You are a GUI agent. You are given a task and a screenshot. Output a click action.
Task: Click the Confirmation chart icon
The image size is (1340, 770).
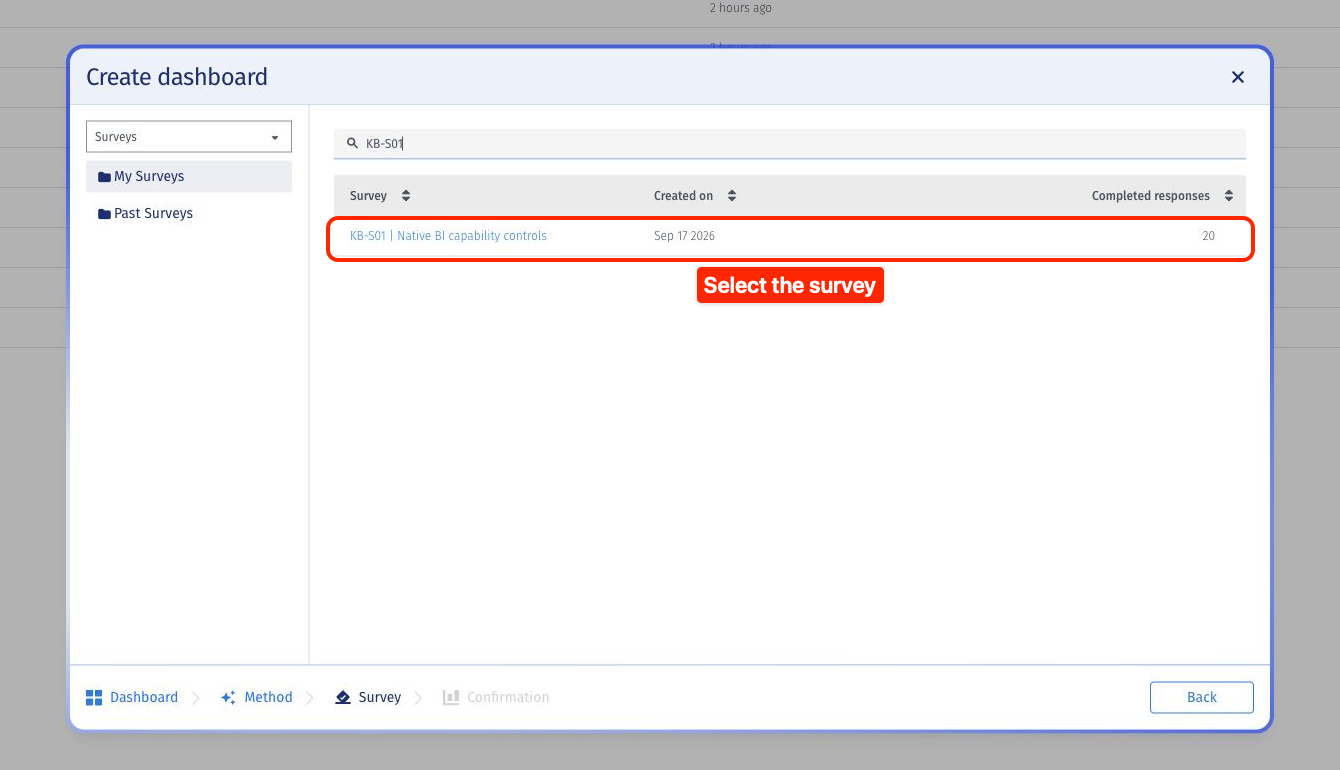point(451,697)
